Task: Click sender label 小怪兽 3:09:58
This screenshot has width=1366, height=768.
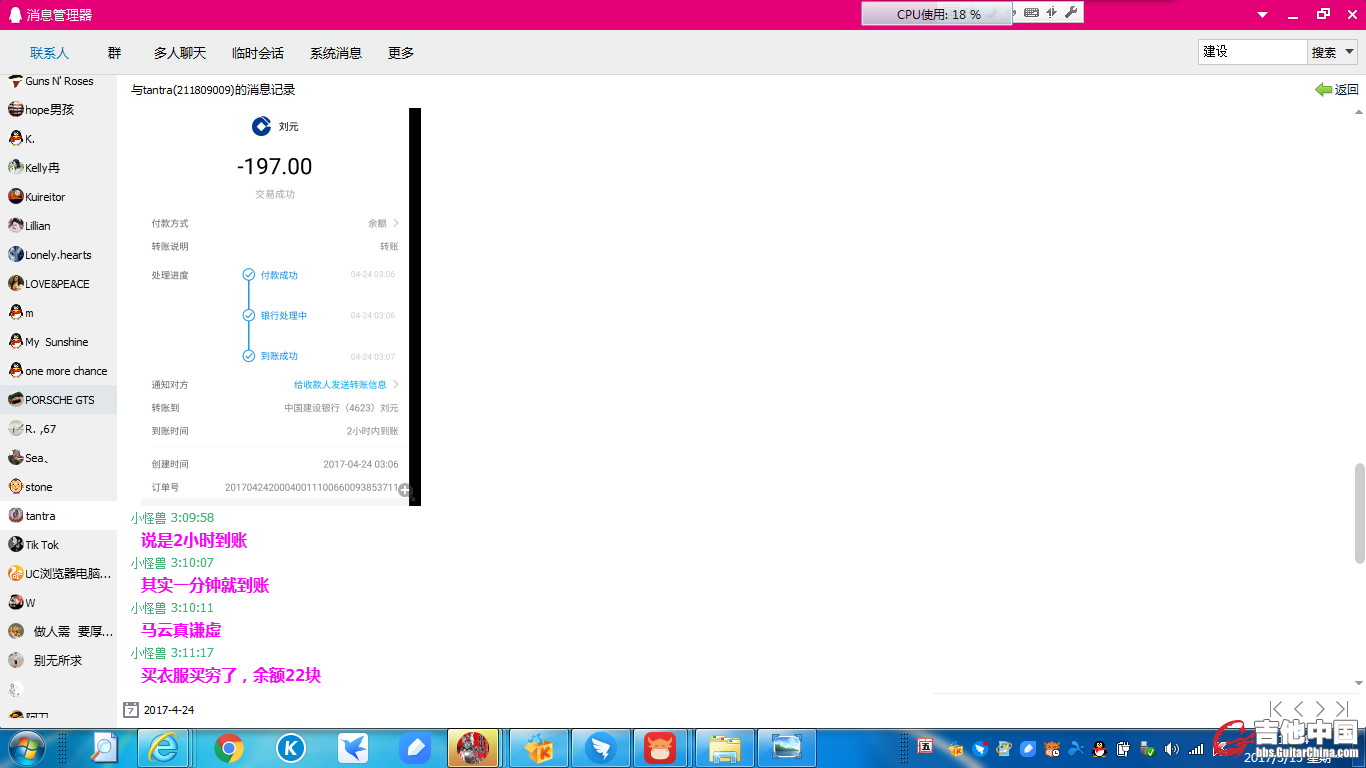Action: point(172,518)
